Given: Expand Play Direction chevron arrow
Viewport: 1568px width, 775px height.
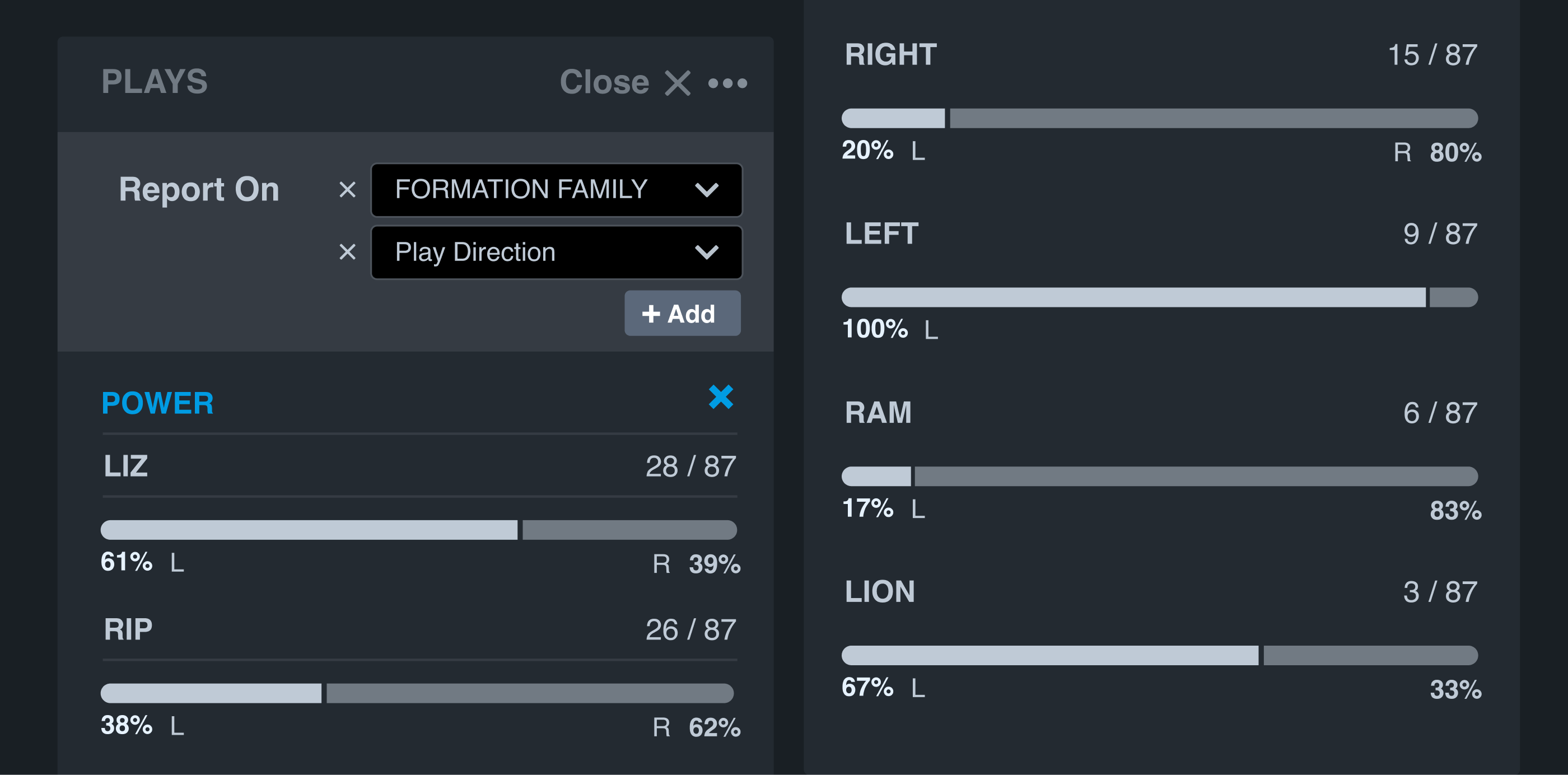Looking at the screenshot, I should pos(706,253).
